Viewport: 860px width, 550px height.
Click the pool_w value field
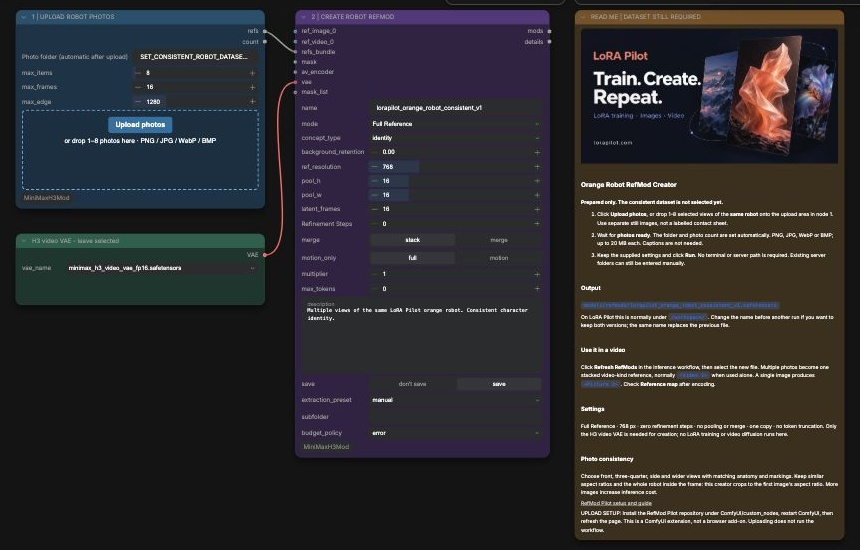tap(456, 195)
